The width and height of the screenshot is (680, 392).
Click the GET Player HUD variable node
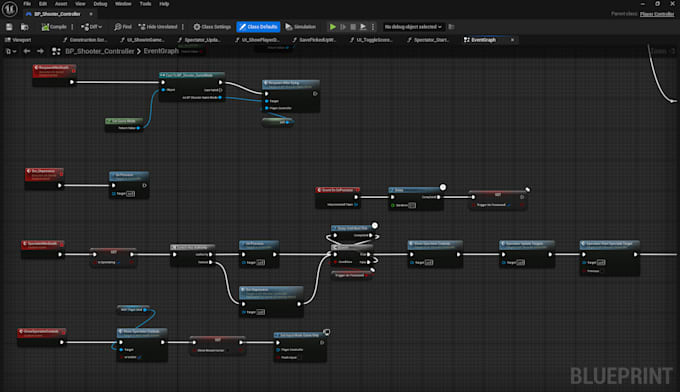[x=134, y=310]
